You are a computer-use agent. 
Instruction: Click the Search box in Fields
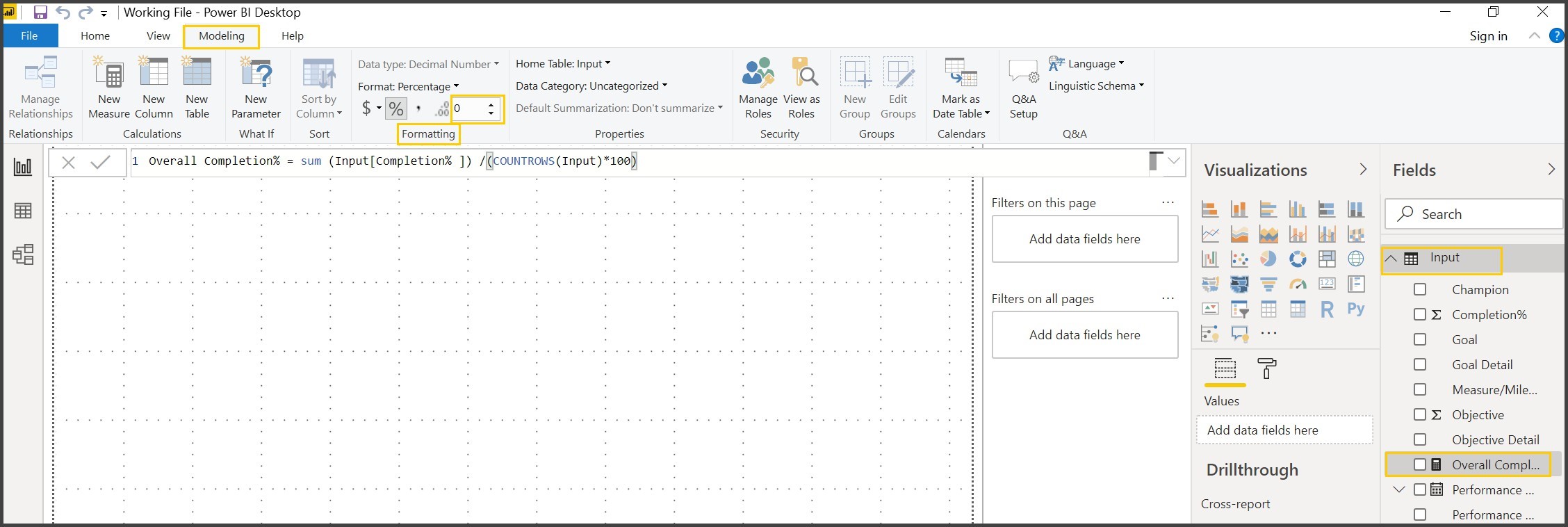(1473, 214)
